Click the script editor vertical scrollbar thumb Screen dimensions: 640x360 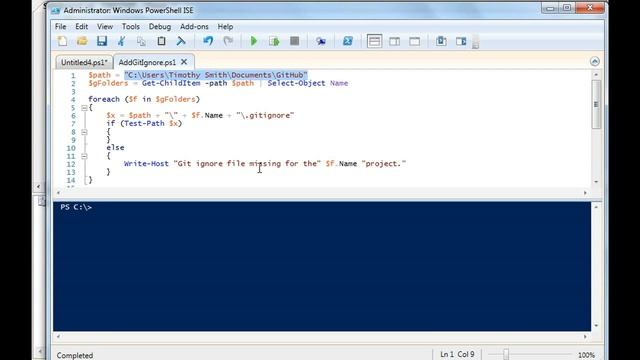(596, 104)
